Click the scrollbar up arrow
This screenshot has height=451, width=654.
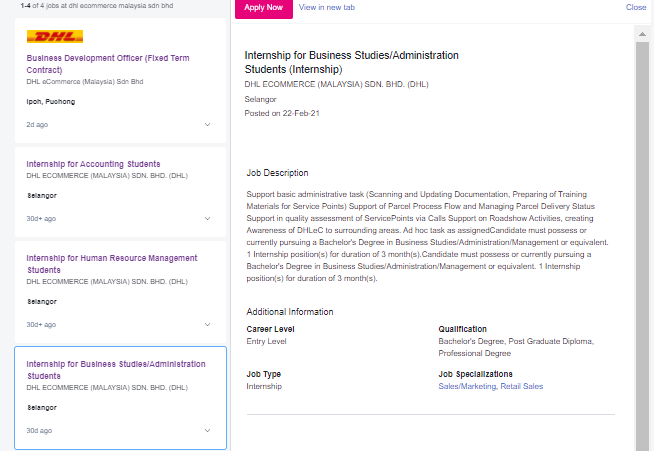pos(642,34)
